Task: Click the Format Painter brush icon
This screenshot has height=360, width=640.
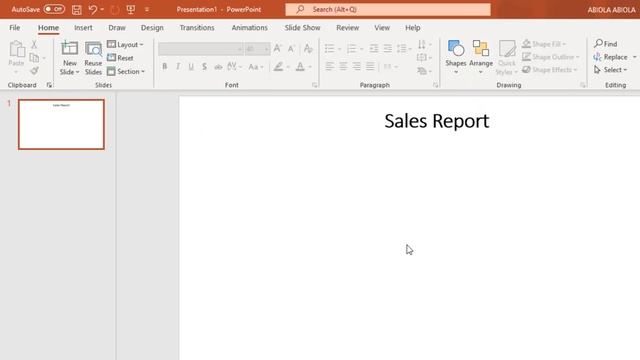Action: [x=34, y=71]
